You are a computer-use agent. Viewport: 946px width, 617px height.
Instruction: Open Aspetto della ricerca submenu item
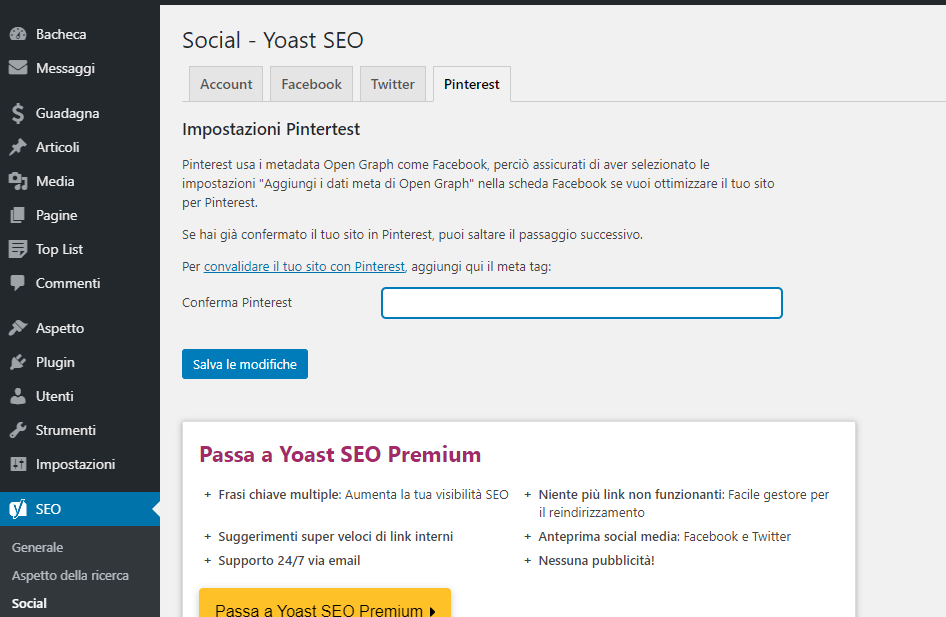[70, 575]
